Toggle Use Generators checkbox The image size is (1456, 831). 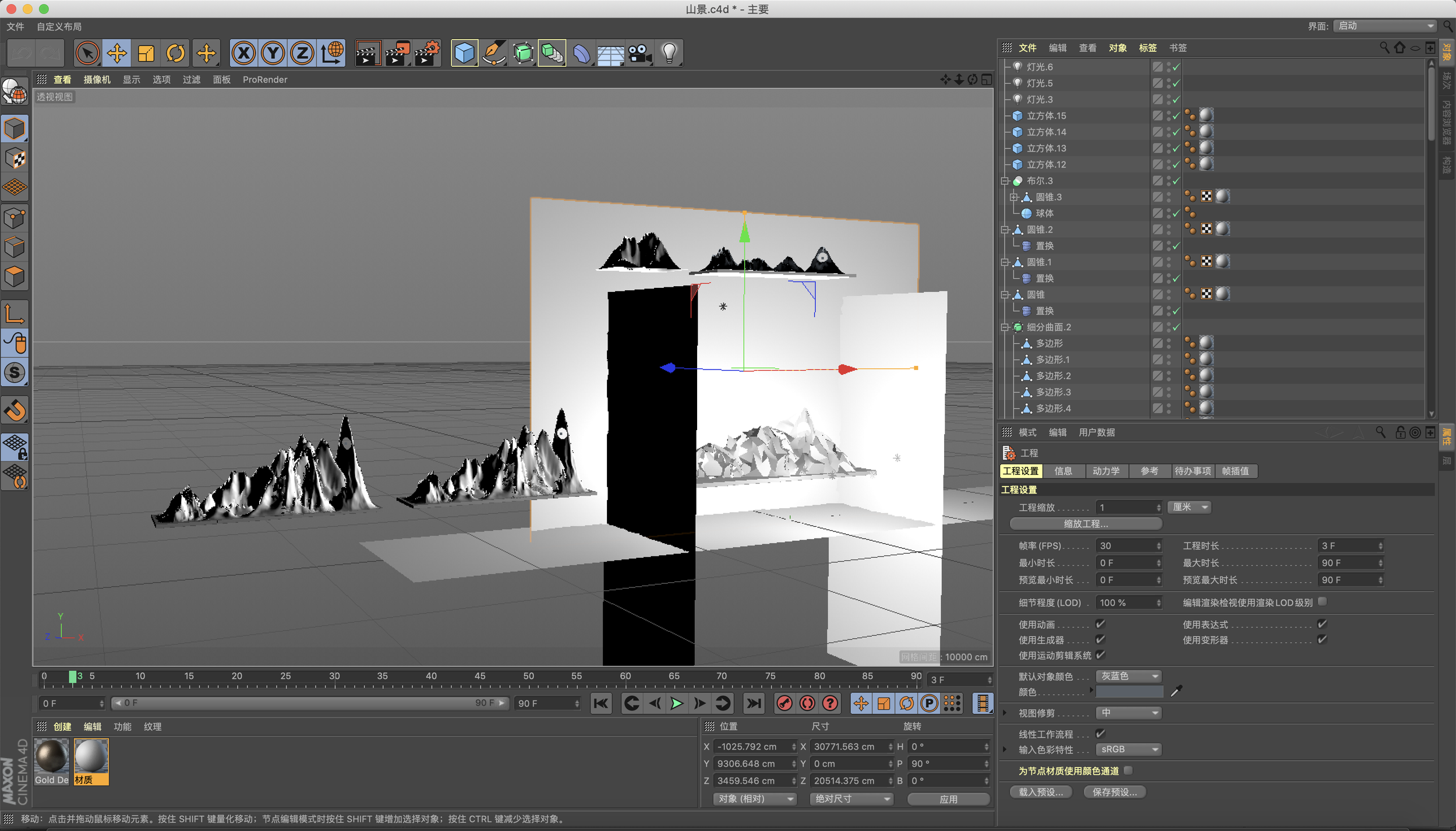pos(1100,640)
